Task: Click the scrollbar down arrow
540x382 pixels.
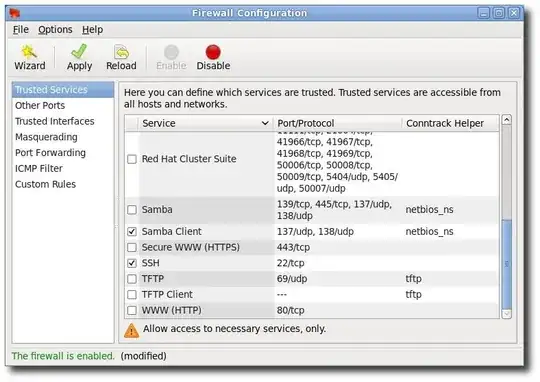Action: click(507, 314)
